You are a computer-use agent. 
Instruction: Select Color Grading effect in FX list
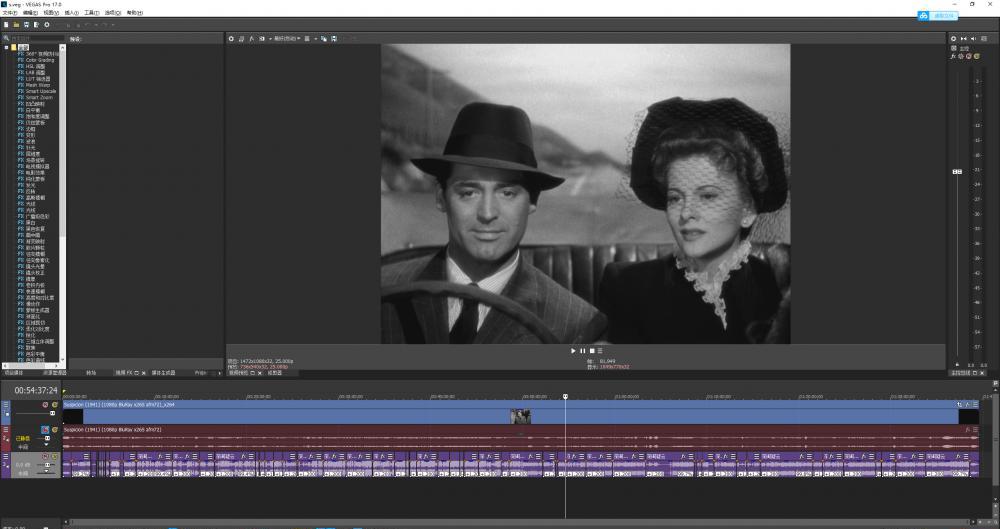pyautogui.click(x=40, y=60)
